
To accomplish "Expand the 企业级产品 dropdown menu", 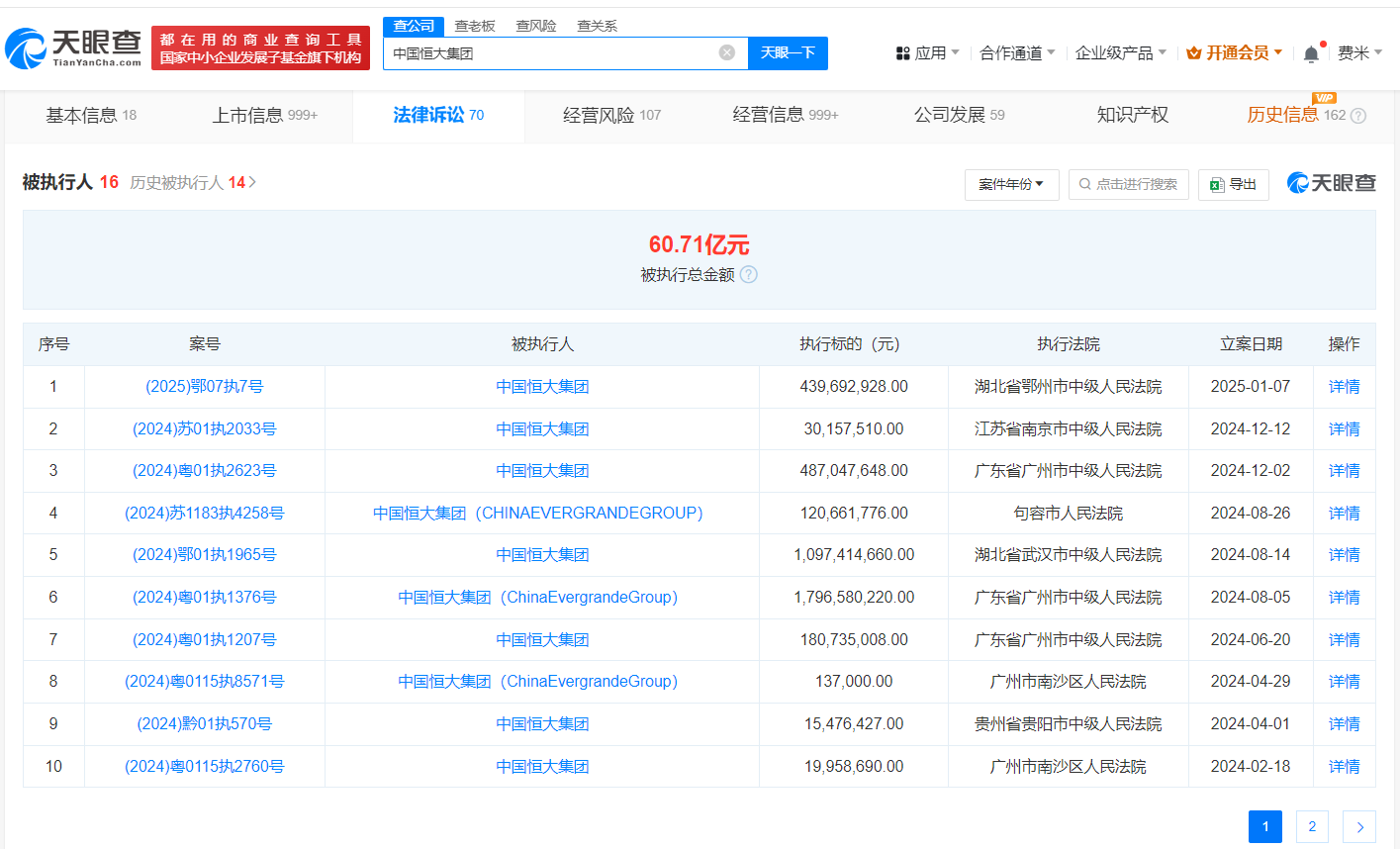I will point(1120,53).
